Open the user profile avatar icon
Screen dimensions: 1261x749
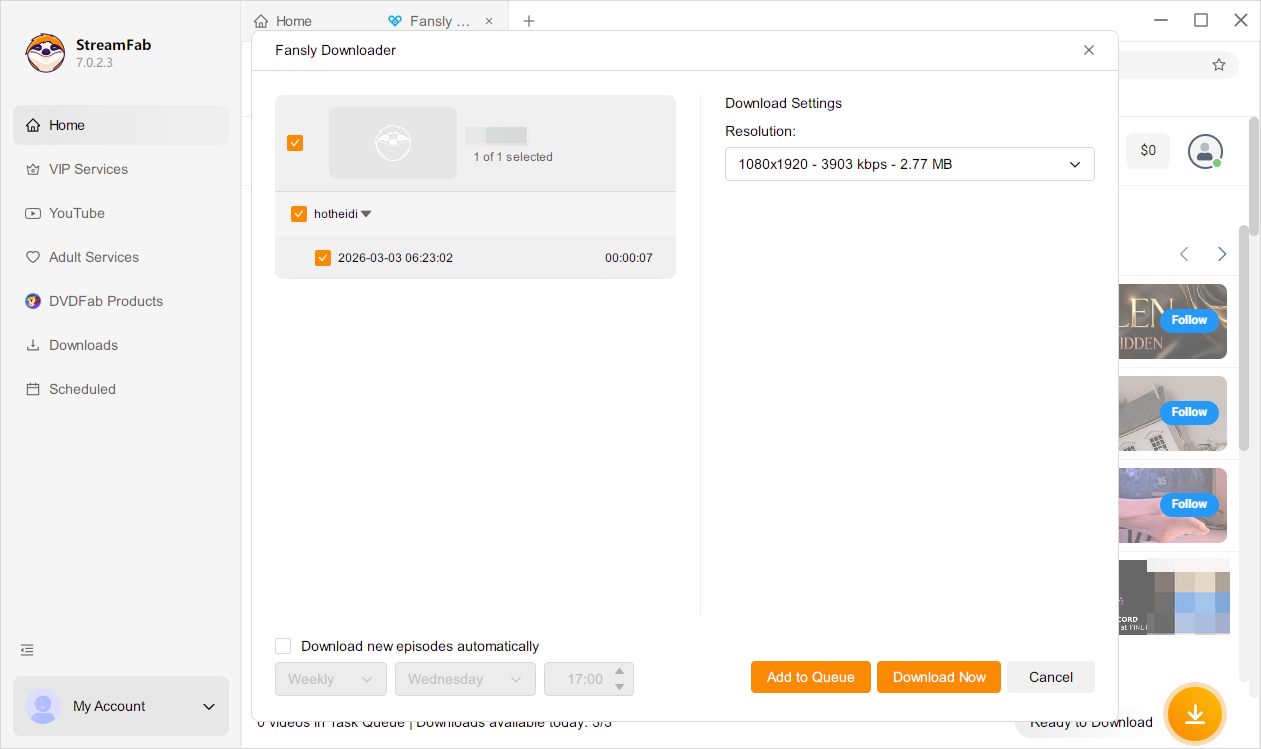[1205, 151]
